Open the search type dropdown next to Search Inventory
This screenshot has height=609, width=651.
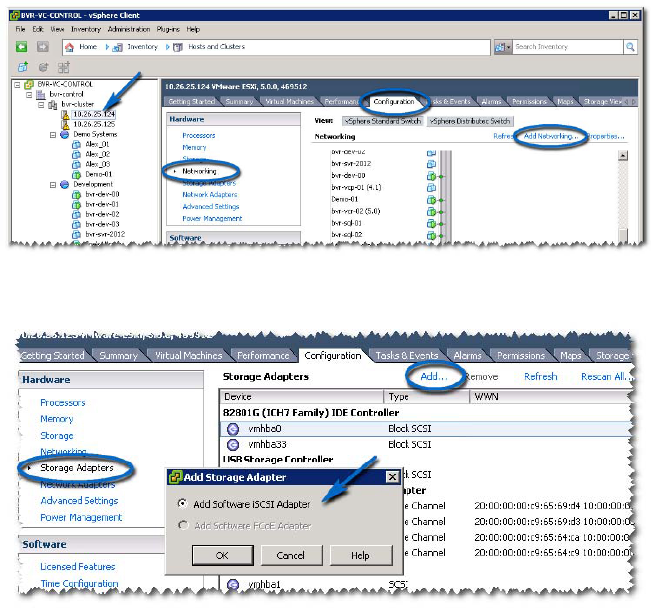tap(503, 47)
